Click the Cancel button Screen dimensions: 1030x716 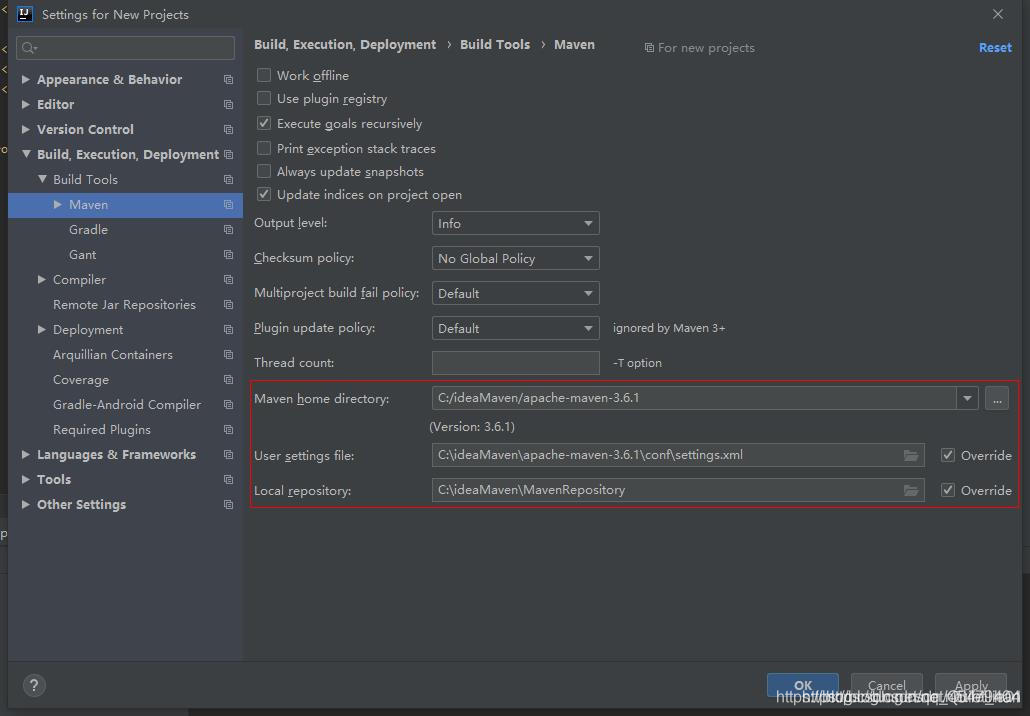[x=887, y=685]
